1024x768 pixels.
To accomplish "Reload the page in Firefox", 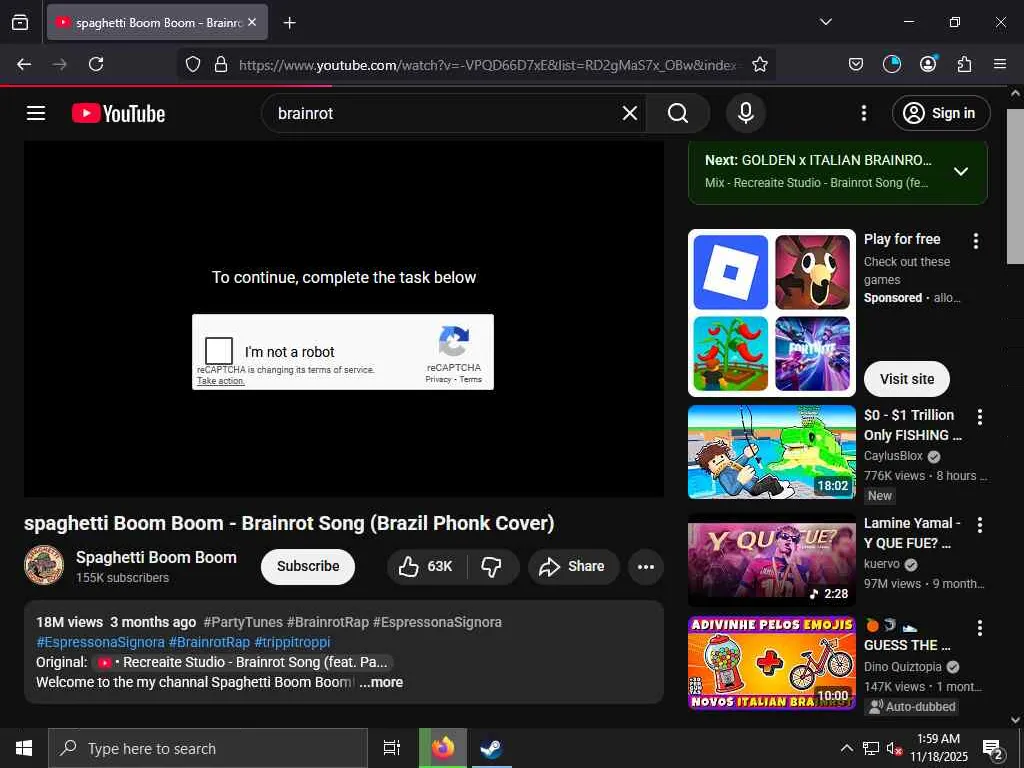I will coord(96,64).
